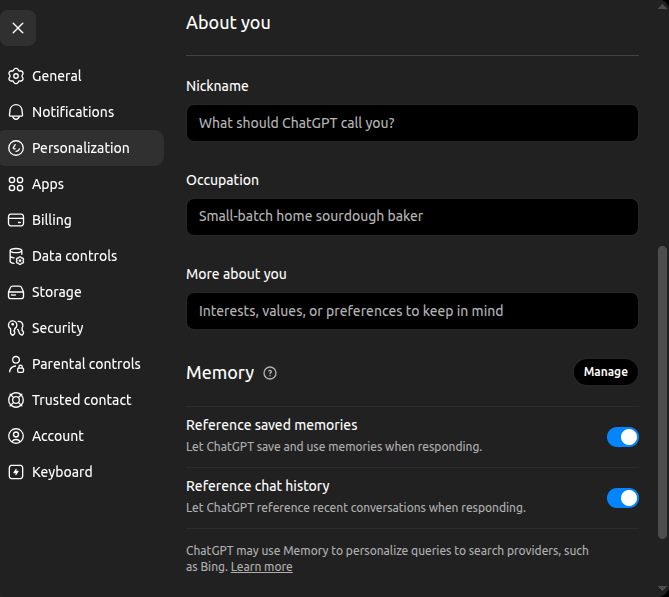Click the Security keys icon
669x597 pixels.
pos(16,328)
